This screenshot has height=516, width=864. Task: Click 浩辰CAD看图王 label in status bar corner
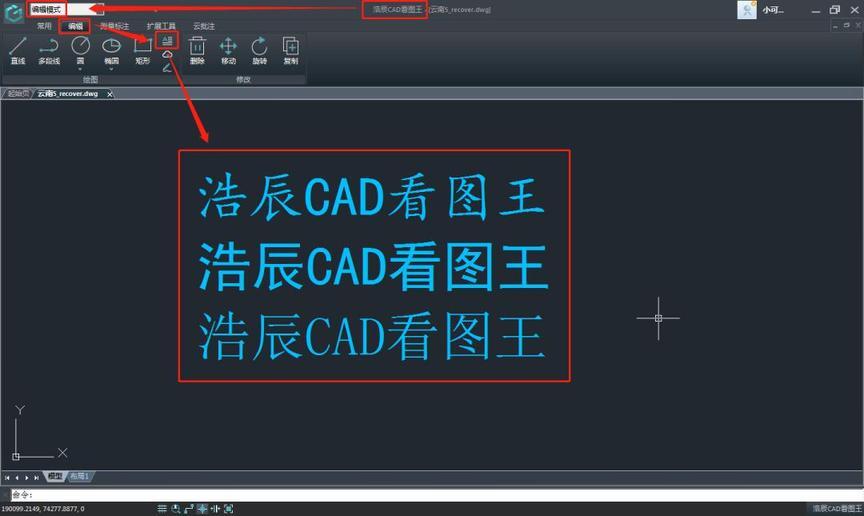[837, 508]
